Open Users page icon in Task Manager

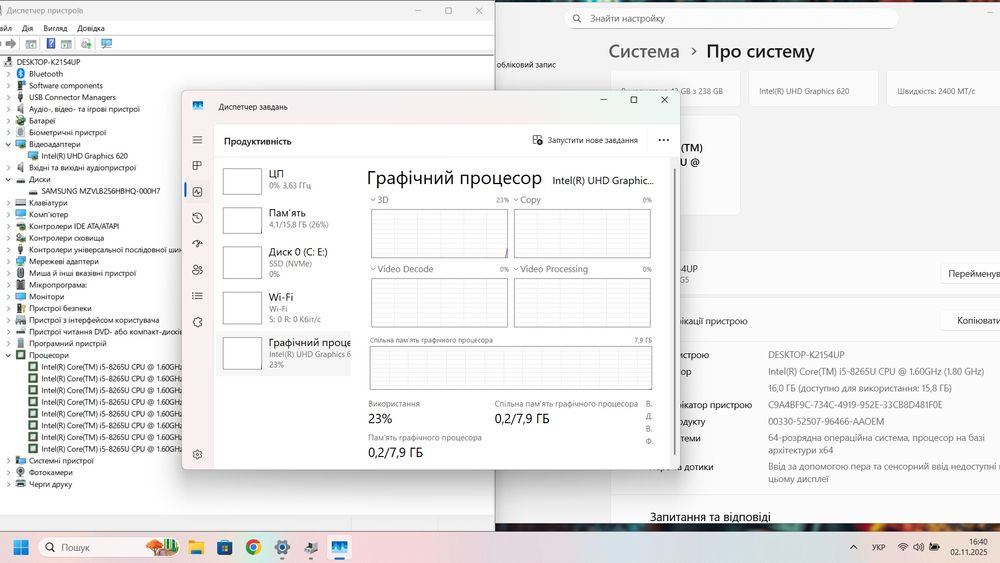(197, 270)
